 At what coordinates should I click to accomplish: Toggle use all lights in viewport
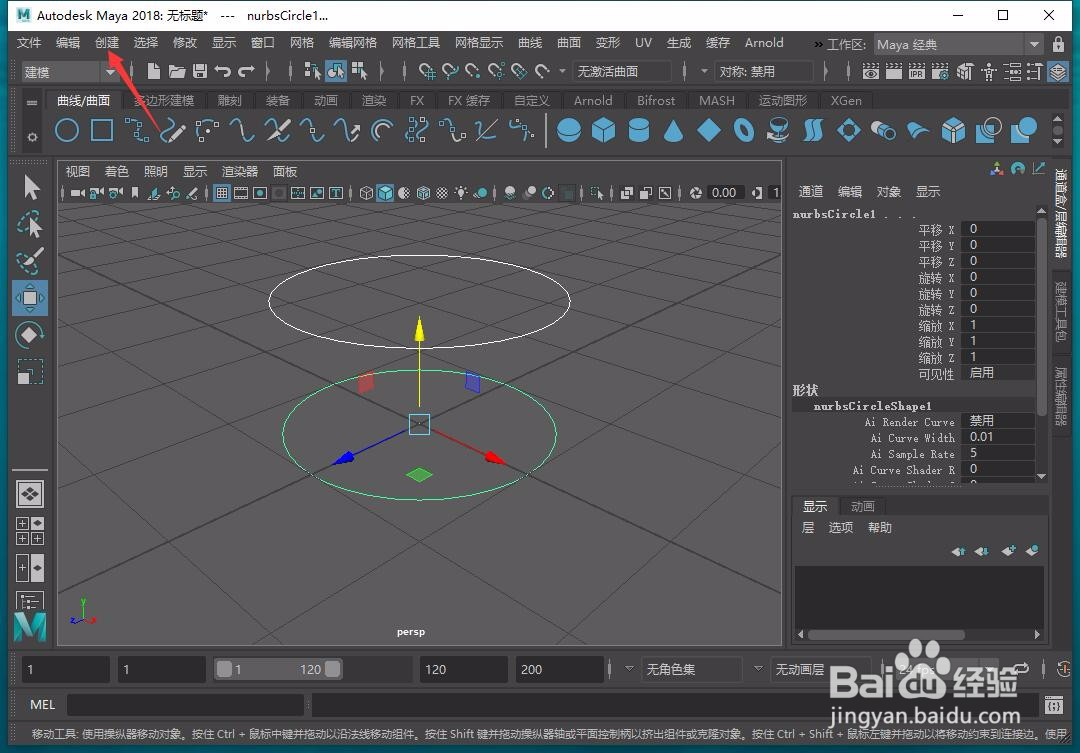461,193
